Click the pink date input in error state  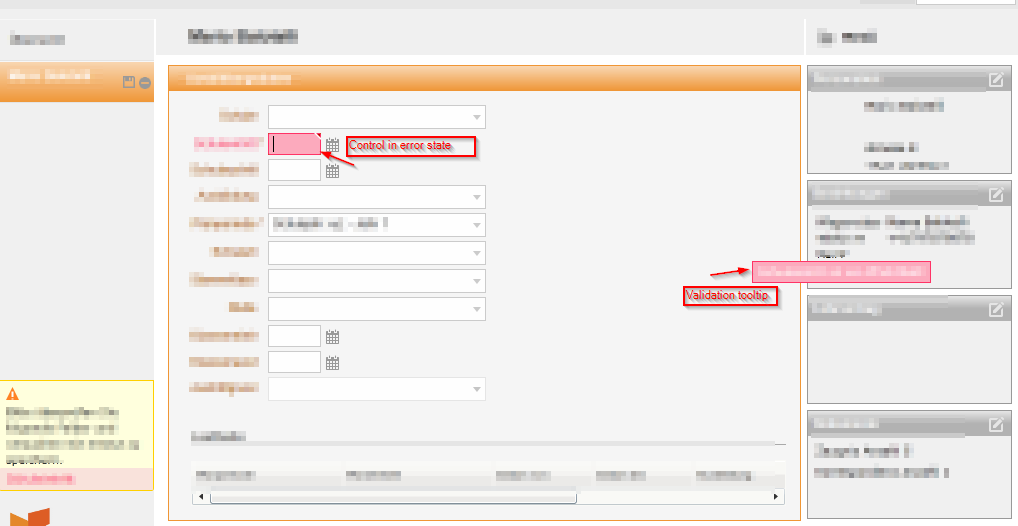[295, 144]
